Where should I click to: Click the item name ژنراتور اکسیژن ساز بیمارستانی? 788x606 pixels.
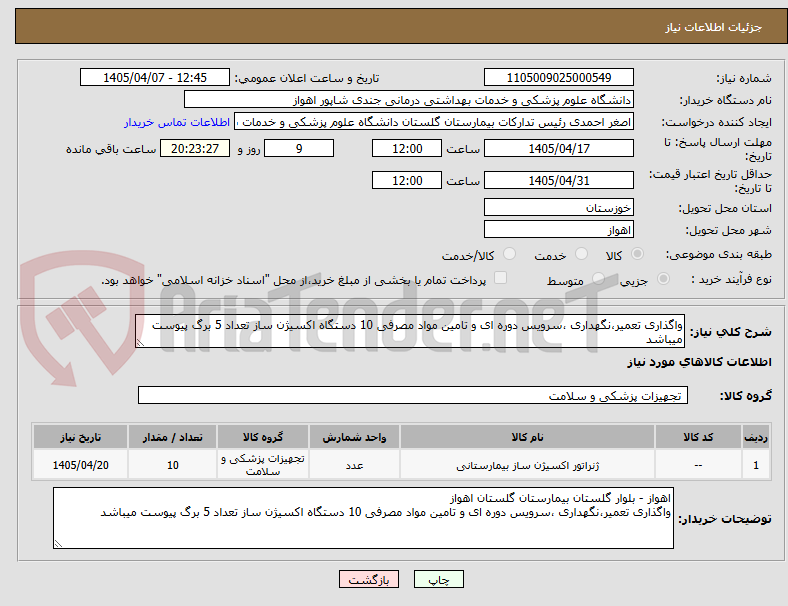pos(527,465)
